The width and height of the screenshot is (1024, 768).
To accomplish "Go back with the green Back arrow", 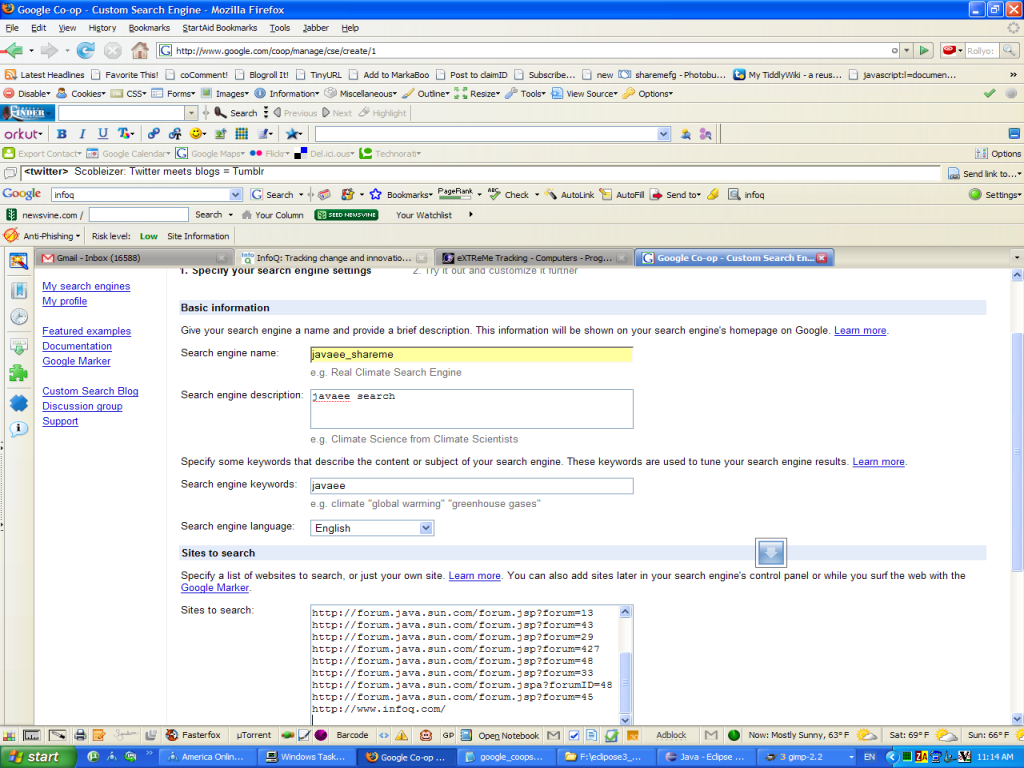I will tap(13, 50).
